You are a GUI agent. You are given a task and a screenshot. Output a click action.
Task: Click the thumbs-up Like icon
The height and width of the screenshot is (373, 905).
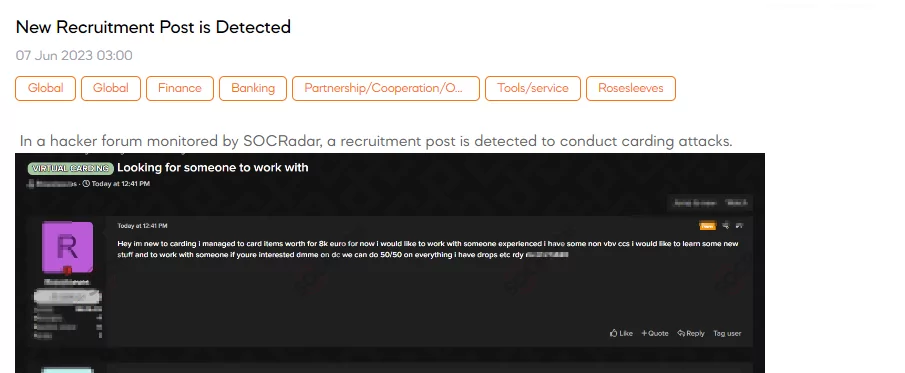point(614,333)
